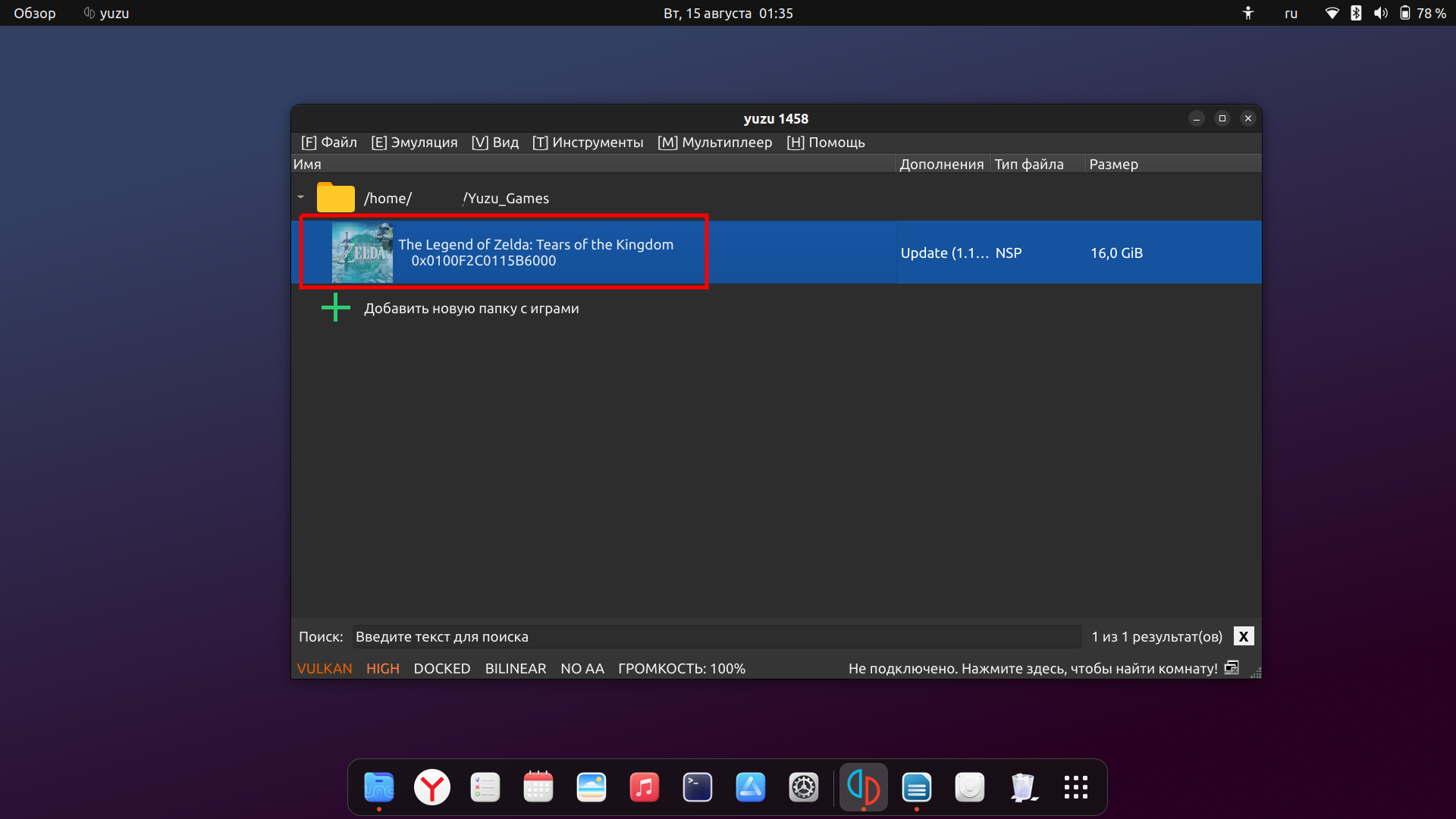The height and width of the screenshot is (819, 1456).
Task: Toggle the NO AA anti-aliasing indicator
Action: 582,668
